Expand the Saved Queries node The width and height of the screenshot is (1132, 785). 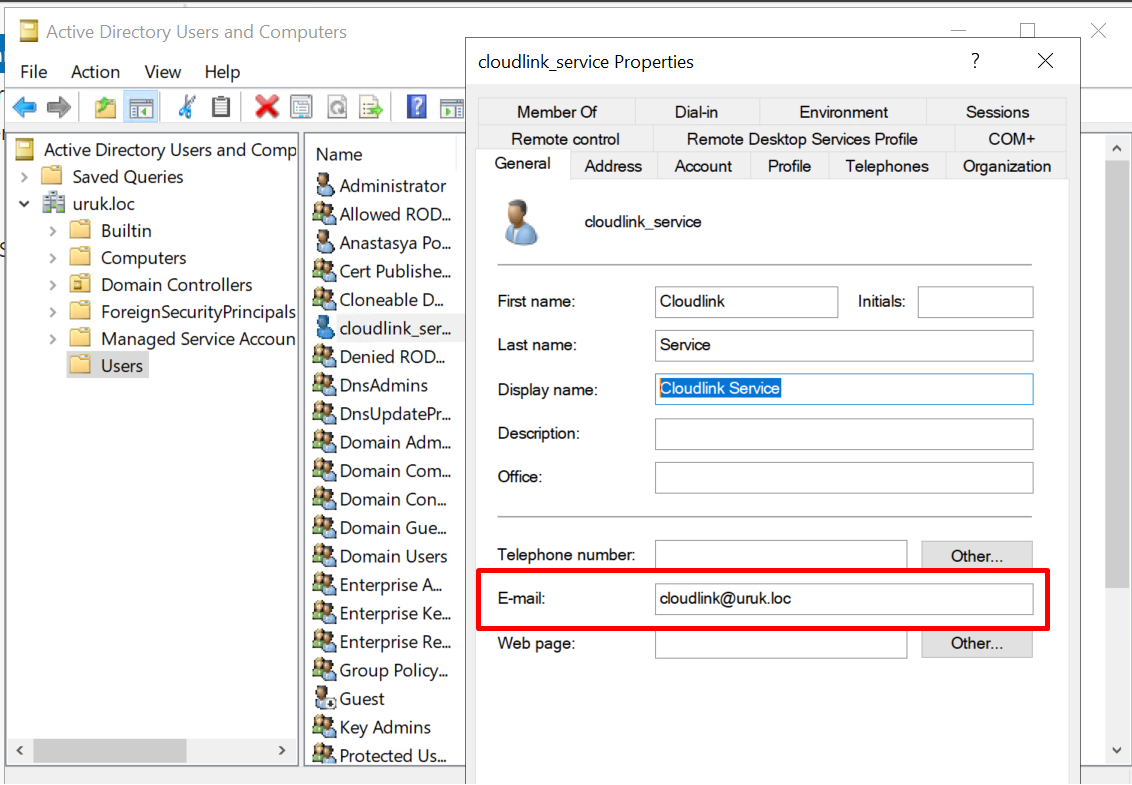tap(25, 176)
